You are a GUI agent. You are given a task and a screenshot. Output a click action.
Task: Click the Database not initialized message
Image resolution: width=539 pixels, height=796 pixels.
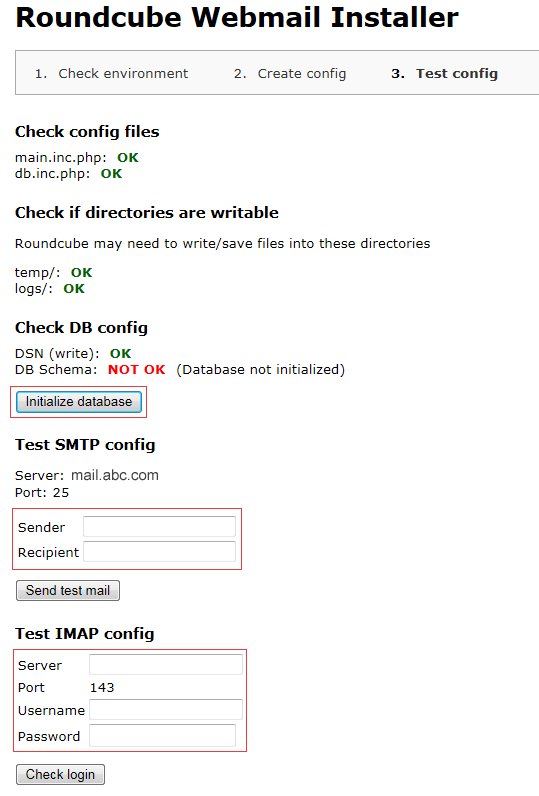pyautogui.click(x=260, y=370)
